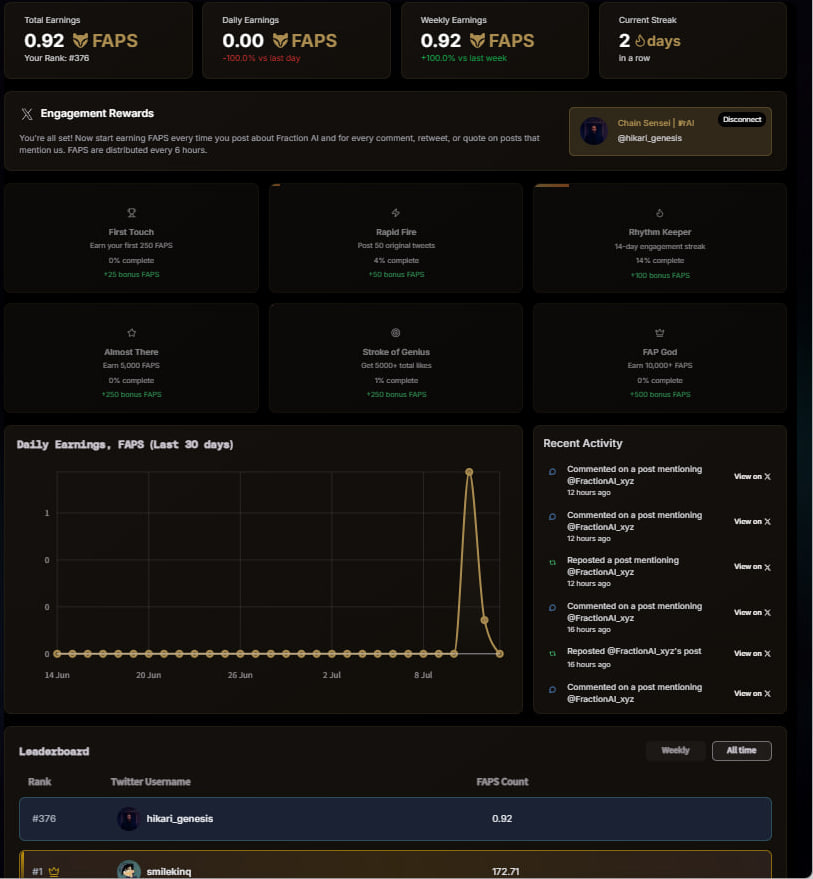This screenshot has height=879, width=813.
Task: Select the FAP God achievement title
Action: click(659, 352)
